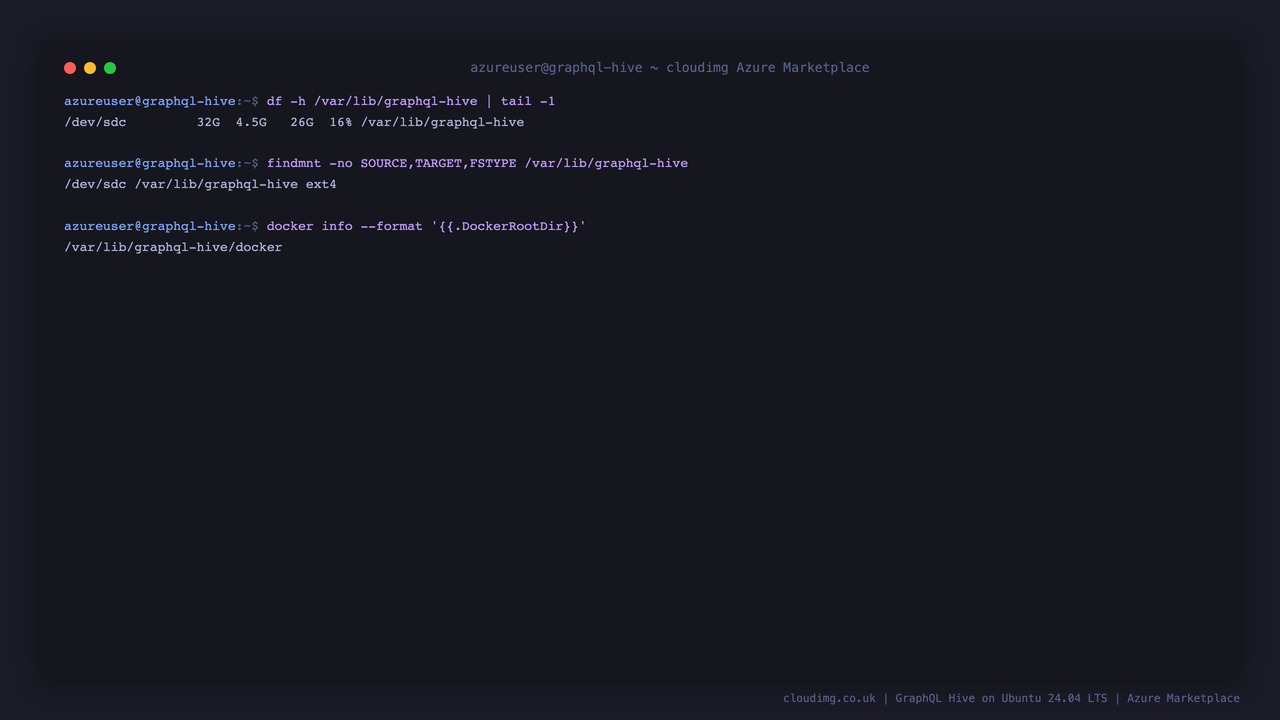This screenshot has height=720, width=1280.
Task: Click the prompt before the df command
Action: pos(161,101)
